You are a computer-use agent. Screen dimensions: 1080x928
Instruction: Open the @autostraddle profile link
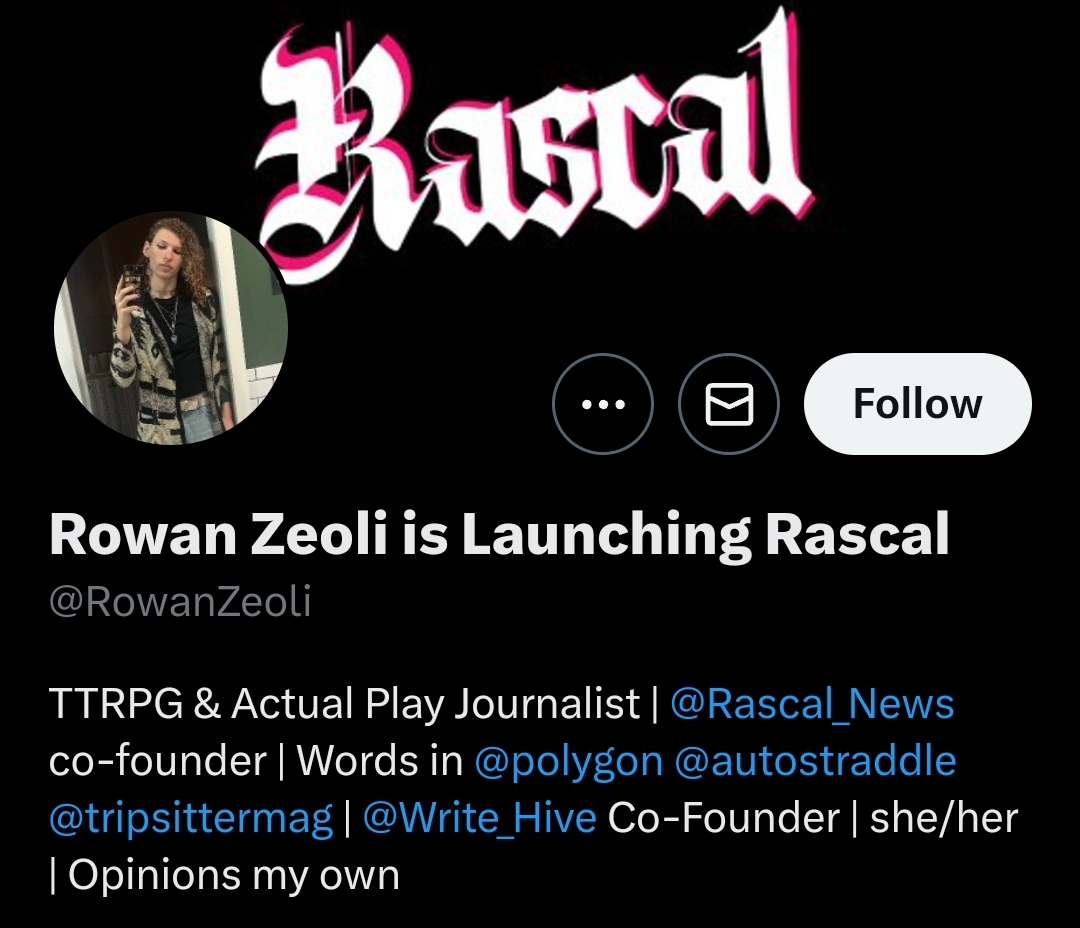[816, 761]
